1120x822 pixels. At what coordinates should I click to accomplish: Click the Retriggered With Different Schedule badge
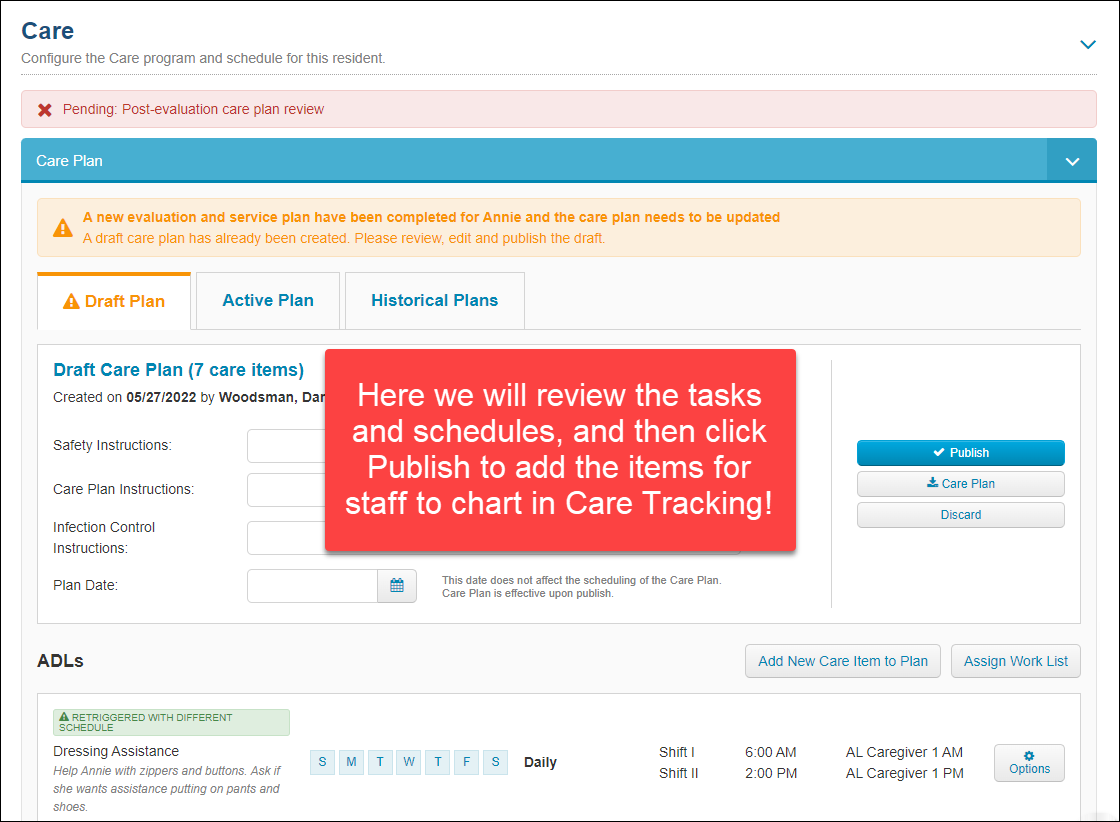[x=171, y=722]
